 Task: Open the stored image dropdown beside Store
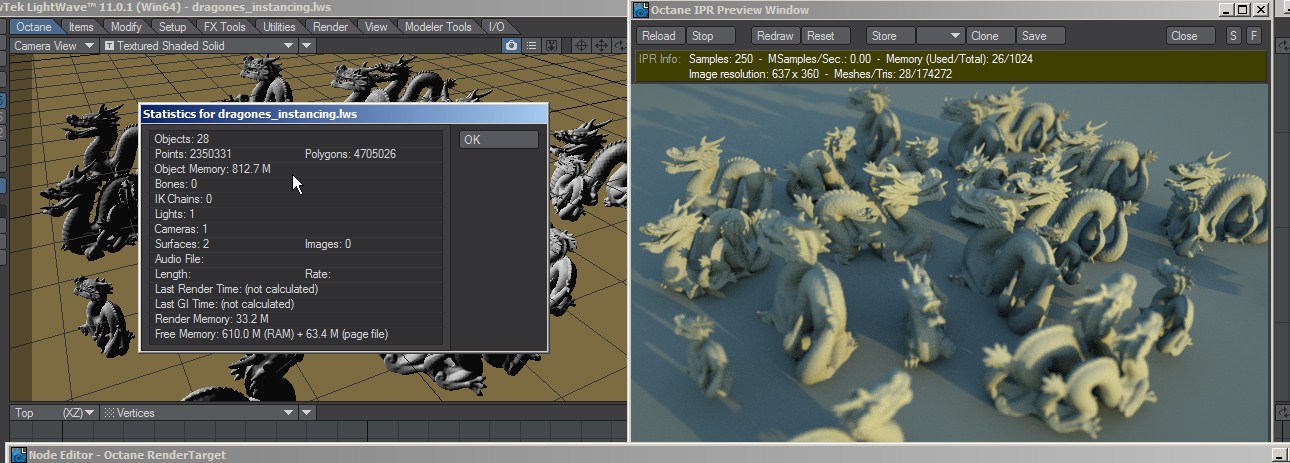pos(940,36)
